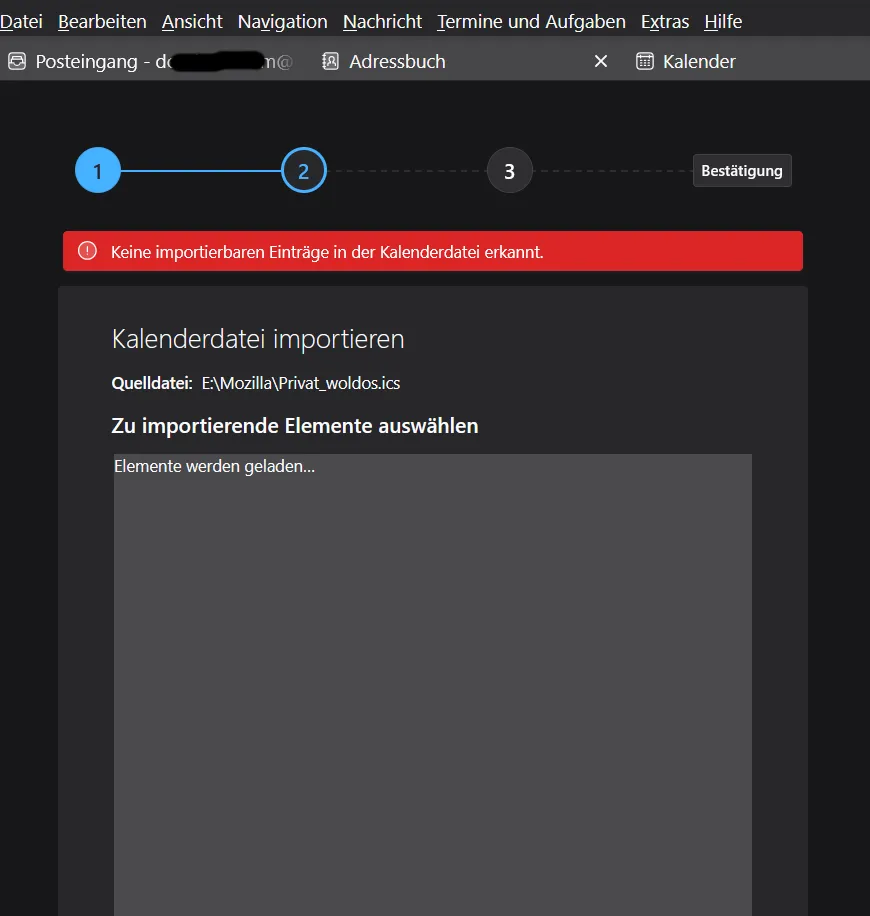Open the Bearbeiten menu
The height and width of the screenshot is (916, 870).
click(102, 22)
